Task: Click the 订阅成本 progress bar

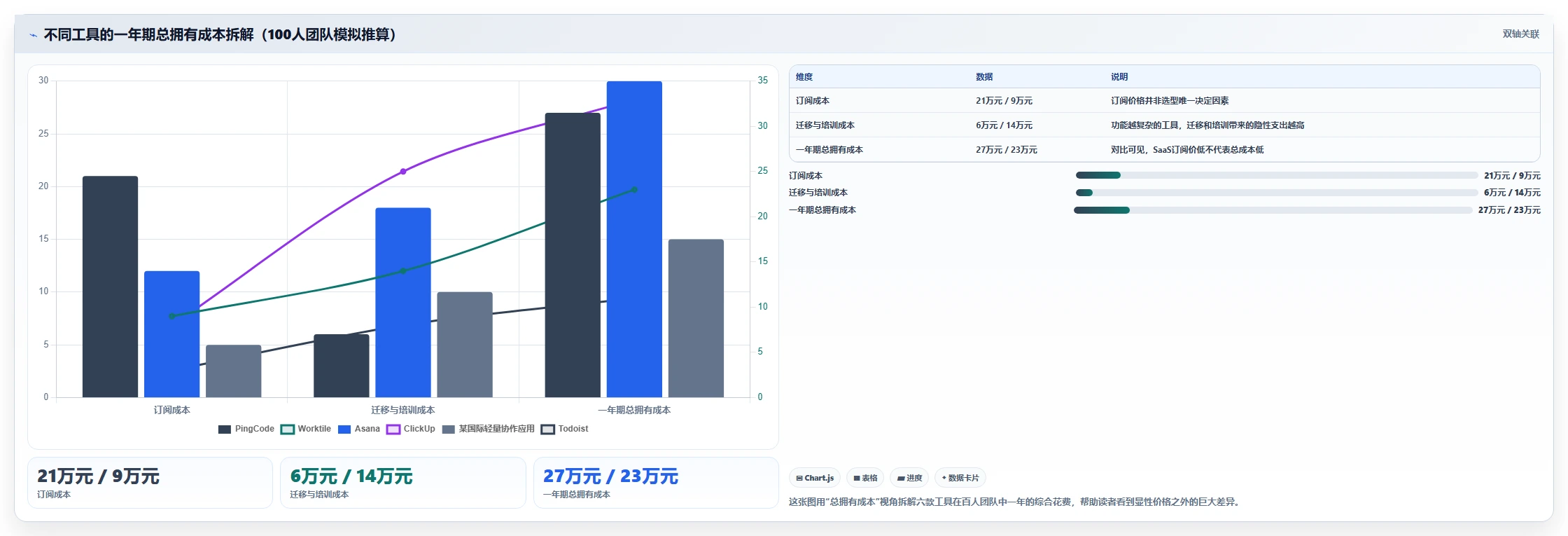Action: [x=1276, y=175]
